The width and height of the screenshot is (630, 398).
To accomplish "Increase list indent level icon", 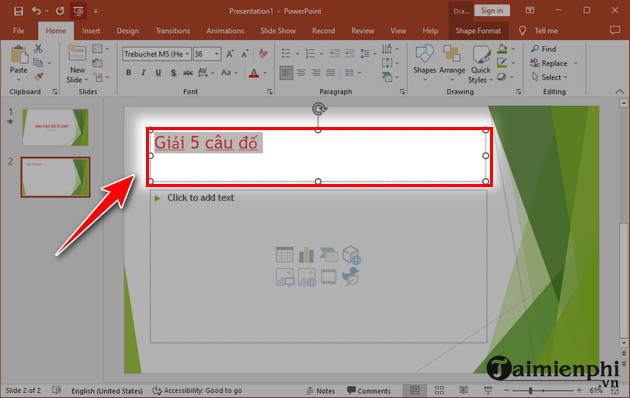I will click(x=350, y=53).
